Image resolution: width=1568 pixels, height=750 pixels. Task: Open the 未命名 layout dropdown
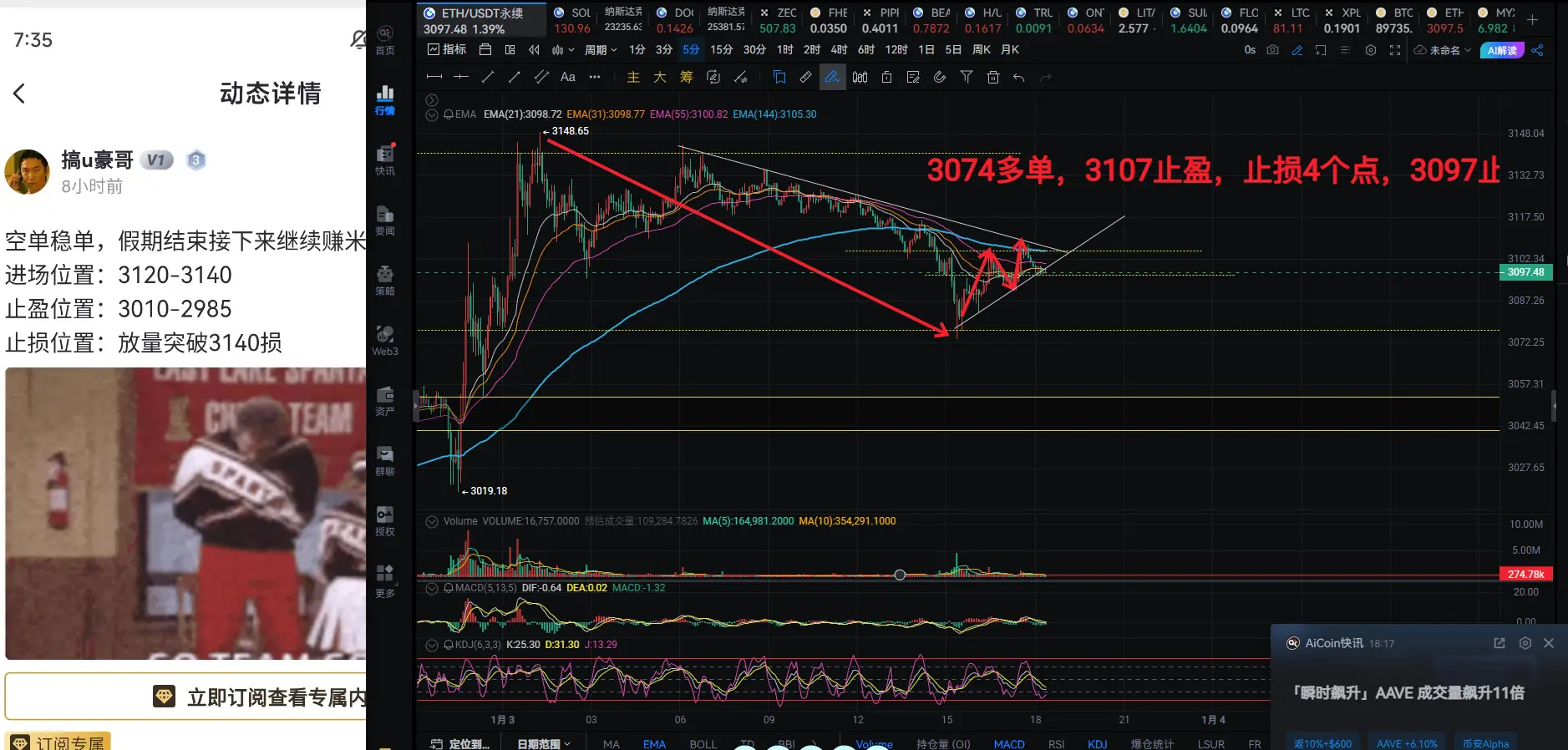pyautogui.click(x=1443, y=50)
